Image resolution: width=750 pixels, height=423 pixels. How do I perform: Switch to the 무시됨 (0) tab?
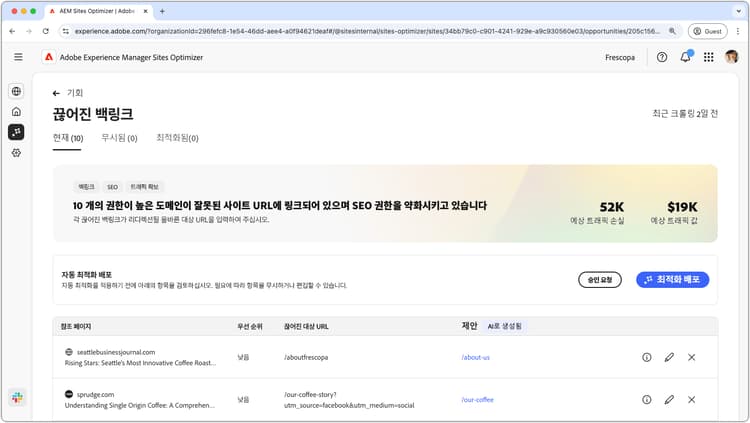[119, 138]
